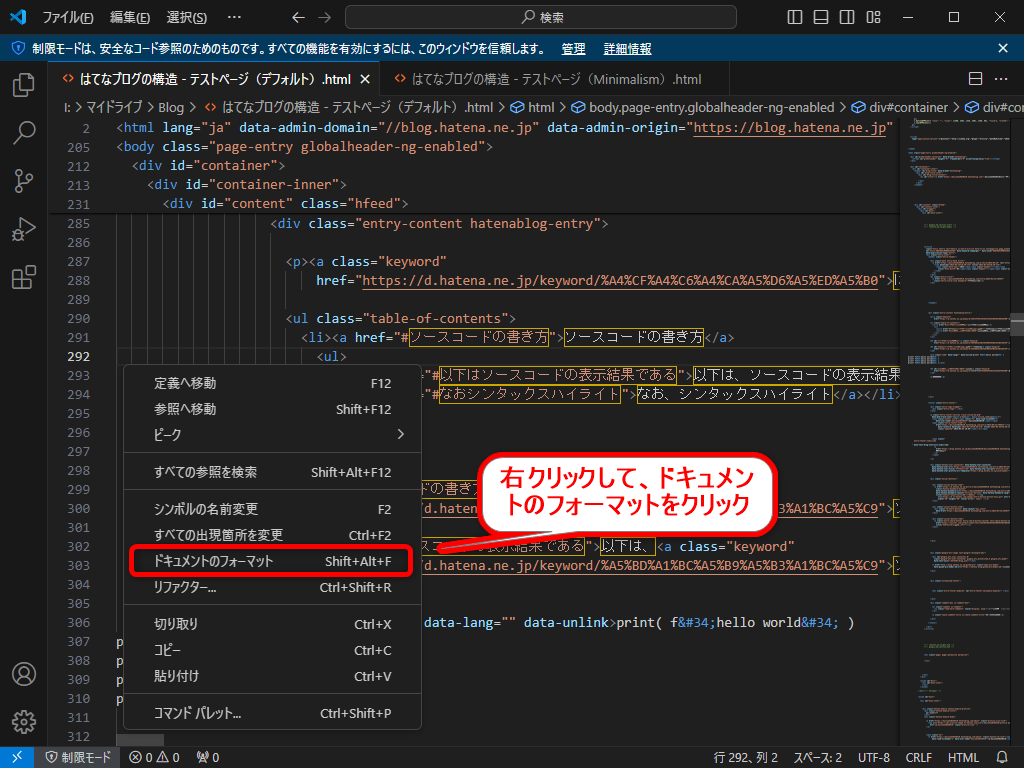This screenshot has width=1024, height=768.
Task: Click 行 292, 列 2 cursor position
Action: click(745, 758)
